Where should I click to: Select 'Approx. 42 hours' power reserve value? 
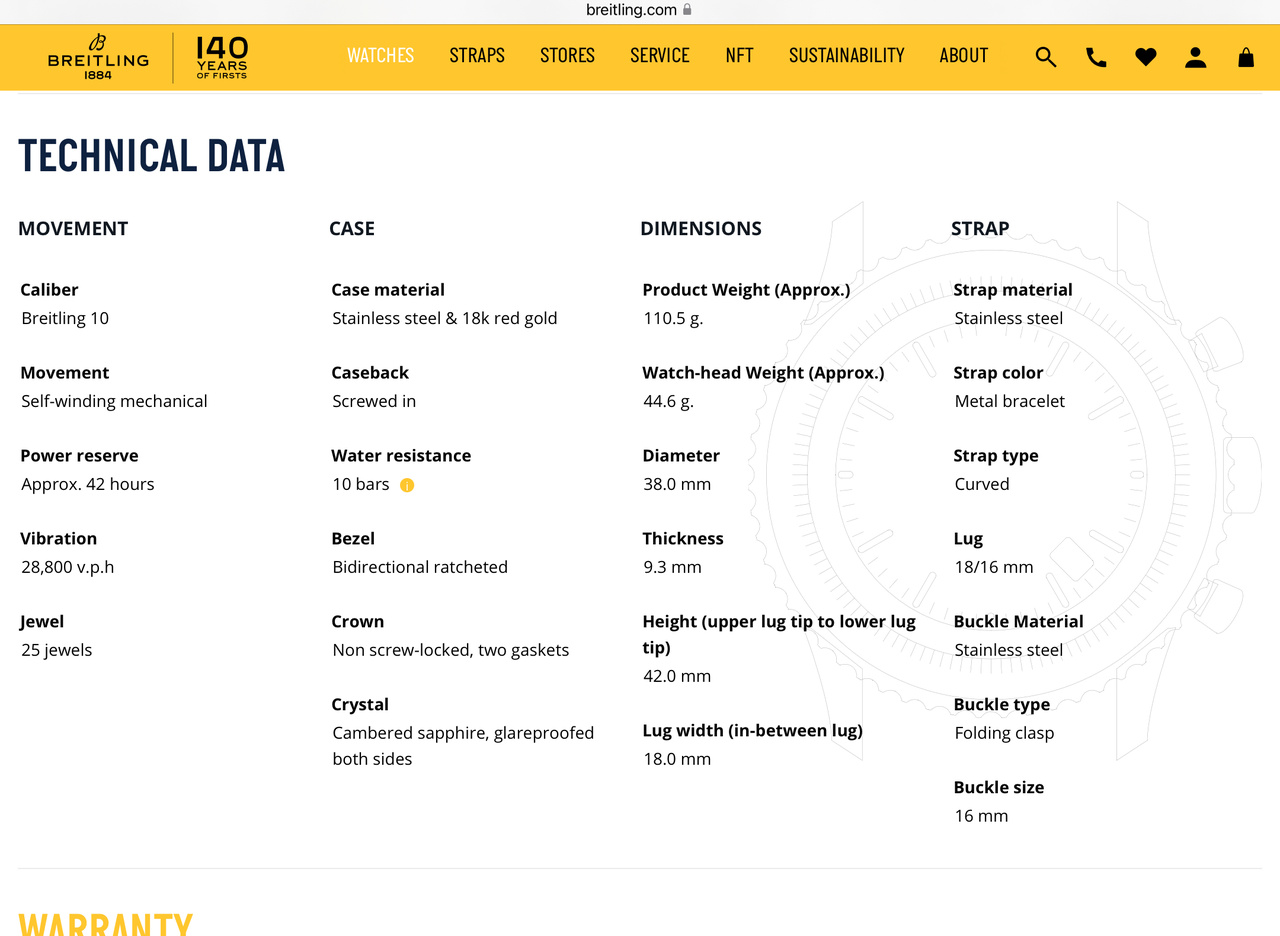point(88,484)
